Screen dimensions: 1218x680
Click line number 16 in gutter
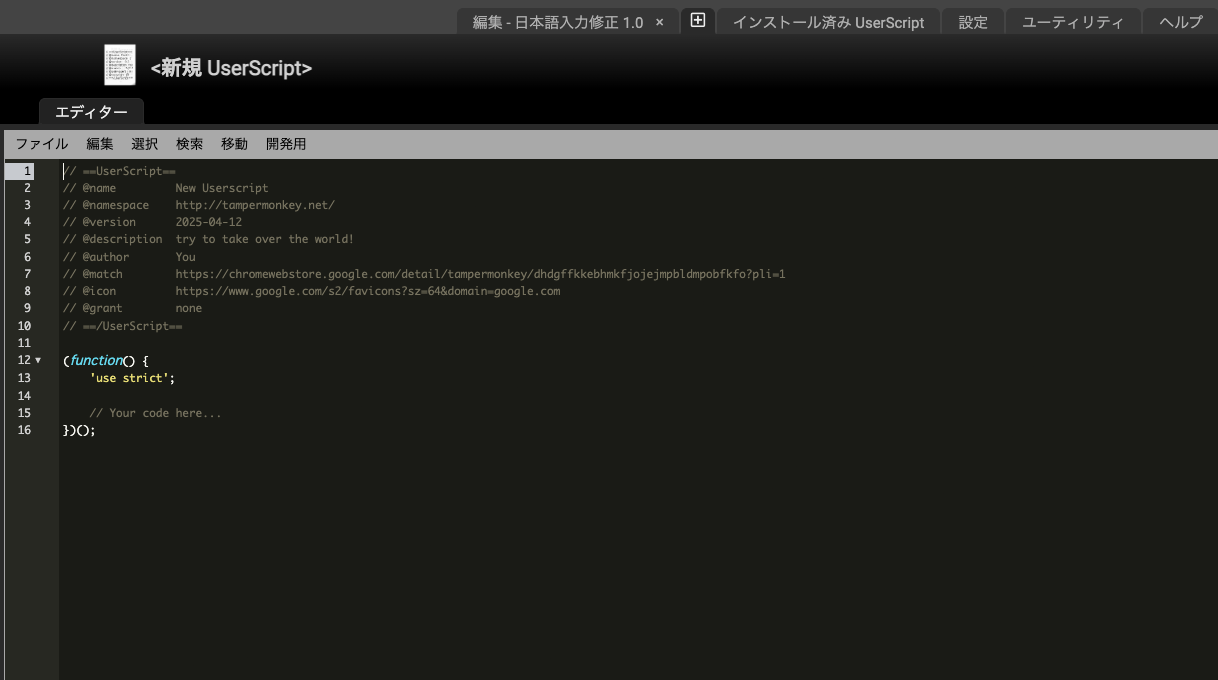pos(24,430)
